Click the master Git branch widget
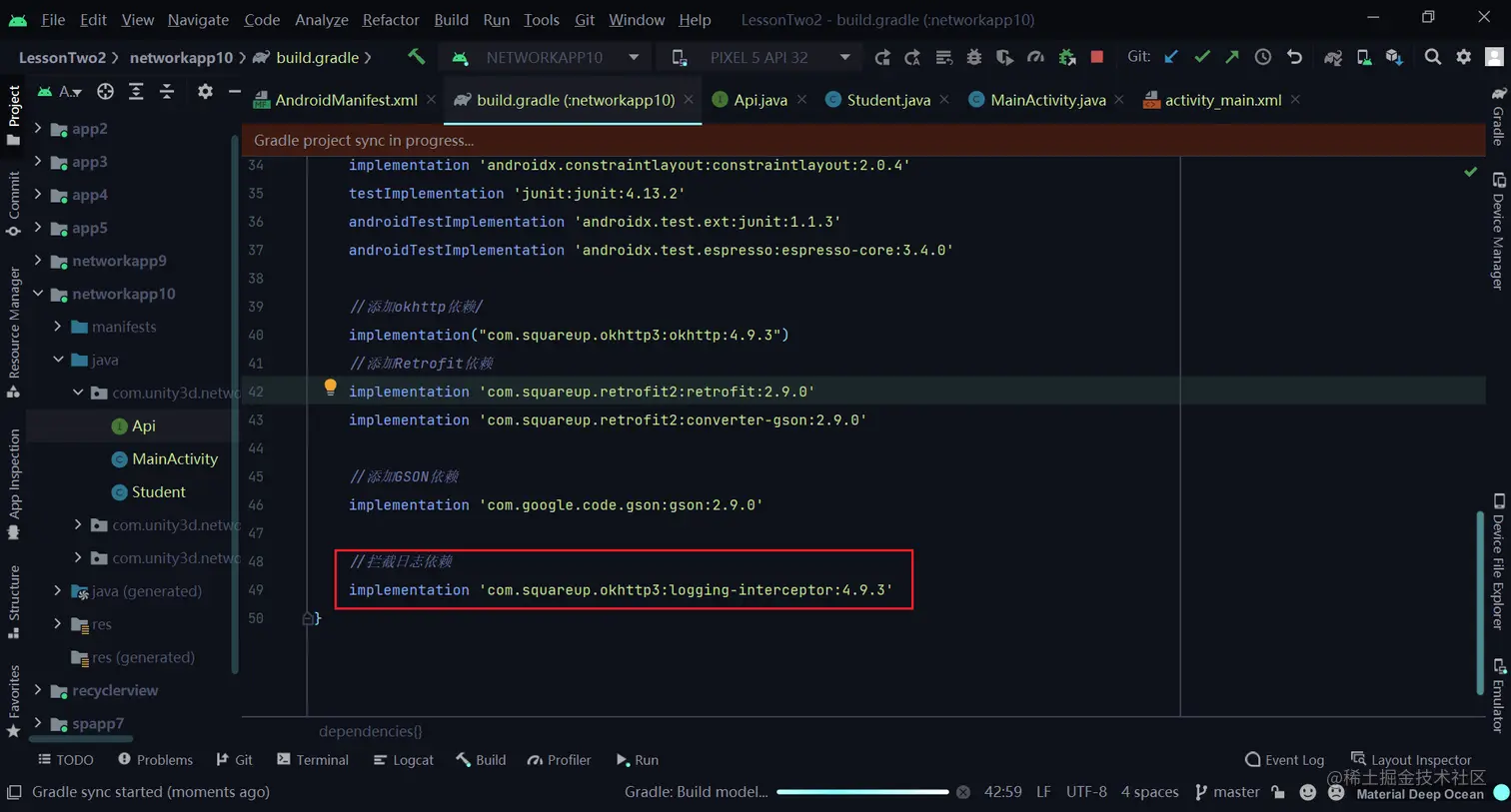This screenshot has width=1511, height=812. [x=1227, y=792]
